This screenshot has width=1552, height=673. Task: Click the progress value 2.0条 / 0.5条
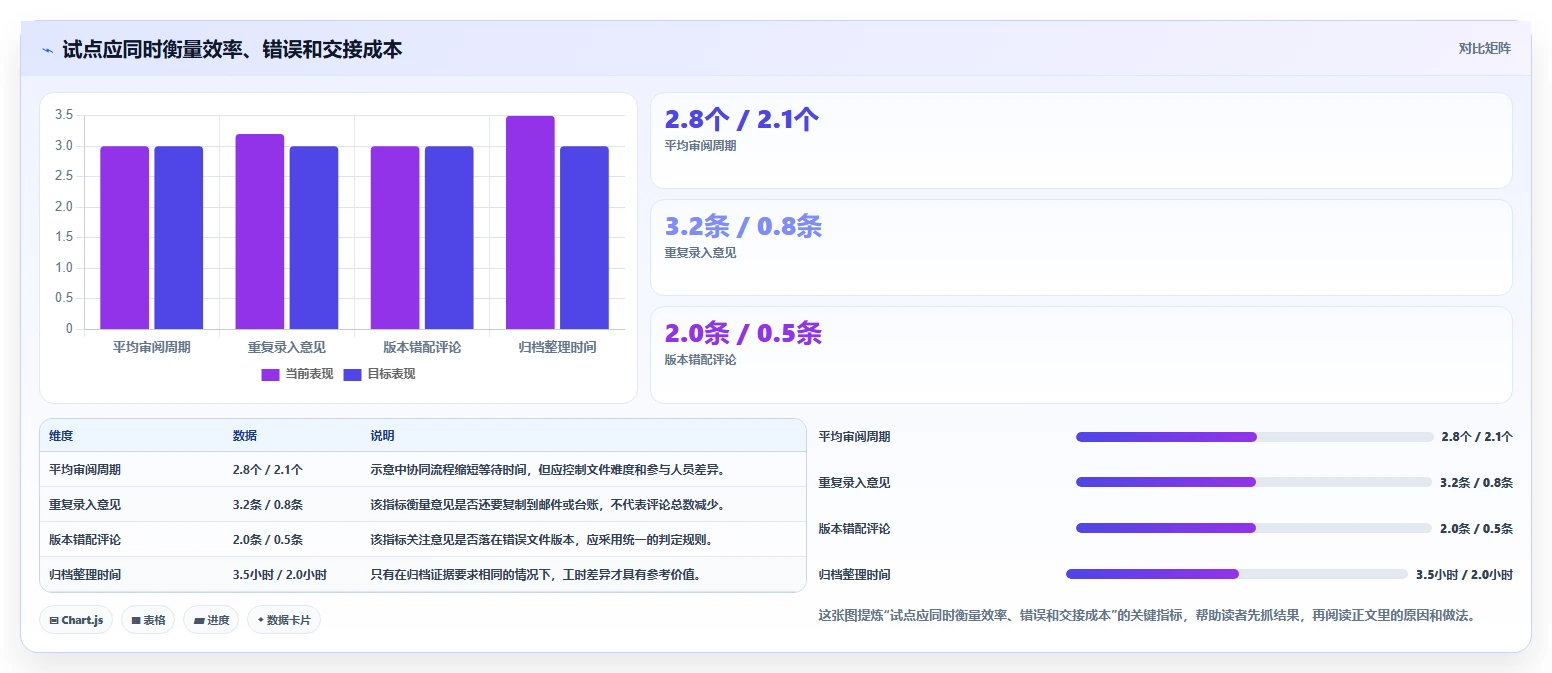pyautogui.click(x=1476, y=528)
